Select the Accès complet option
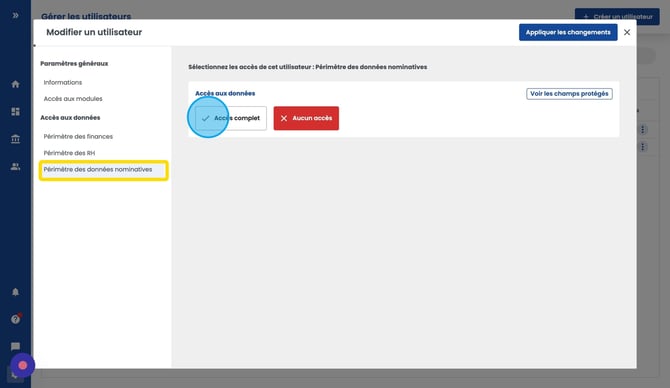 coord(231,118)
